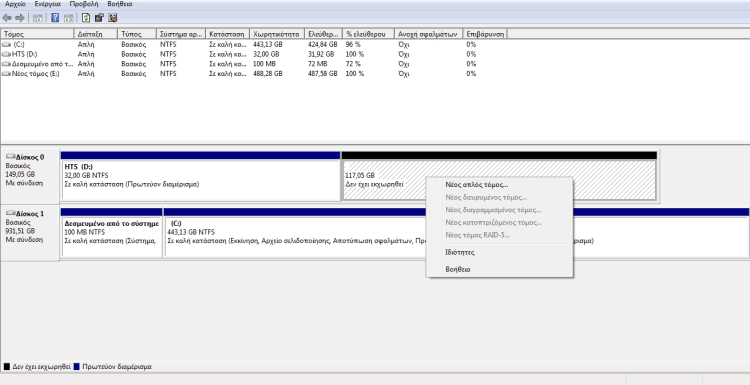Click disabled Νέος διαγραμμισμένος τόμος... entry

pos(499,209)
